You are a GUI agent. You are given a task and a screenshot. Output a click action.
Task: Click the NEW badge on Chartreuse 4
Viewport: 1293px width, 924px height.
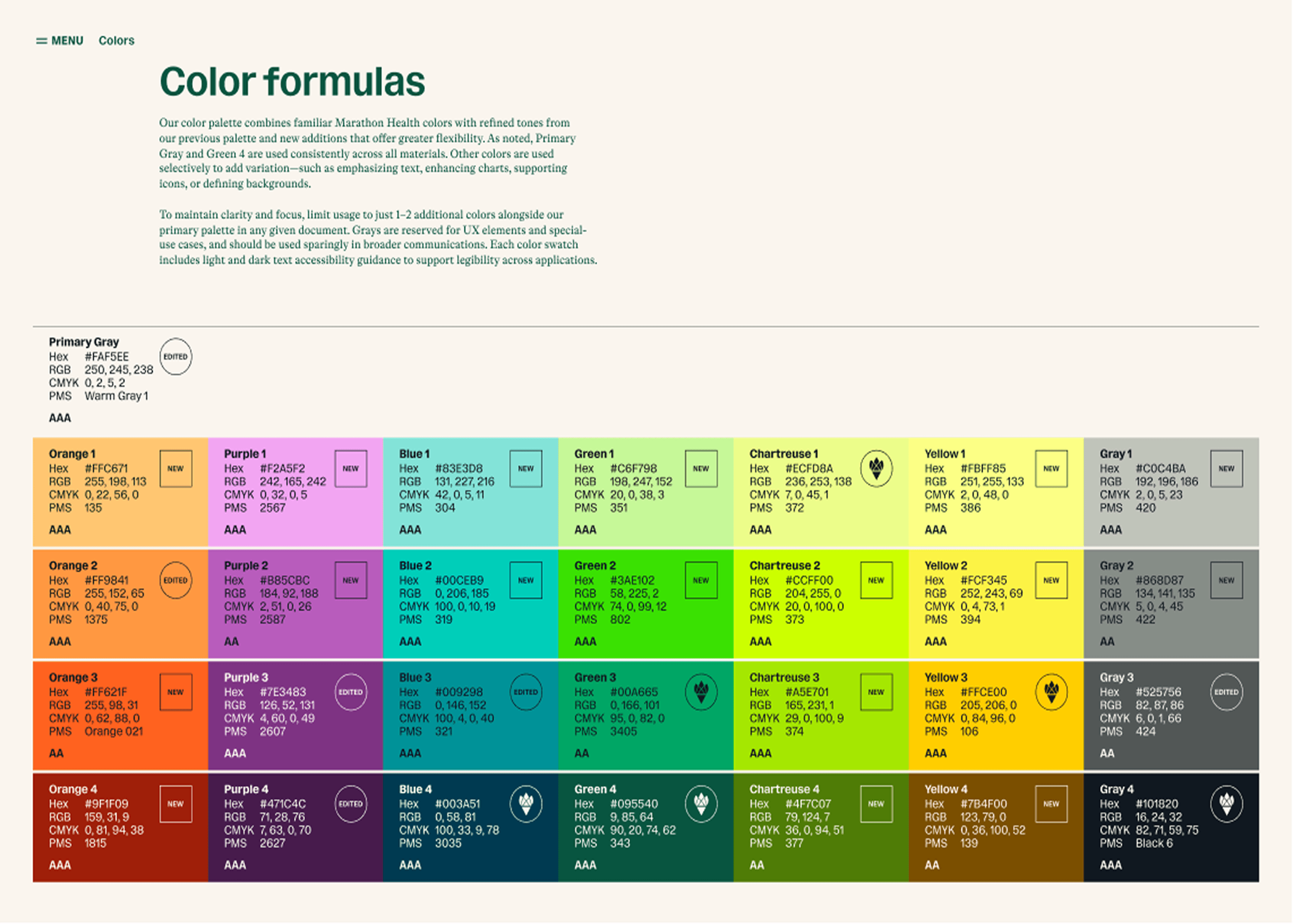pos(876,804)
